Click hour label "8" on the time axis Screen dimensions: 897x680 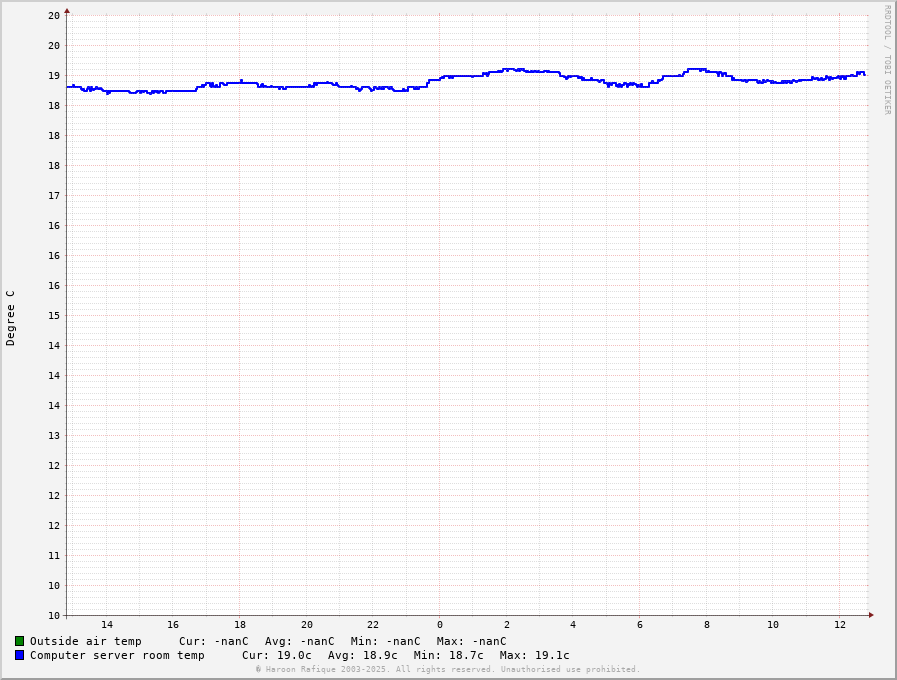(x=707, y=625)
